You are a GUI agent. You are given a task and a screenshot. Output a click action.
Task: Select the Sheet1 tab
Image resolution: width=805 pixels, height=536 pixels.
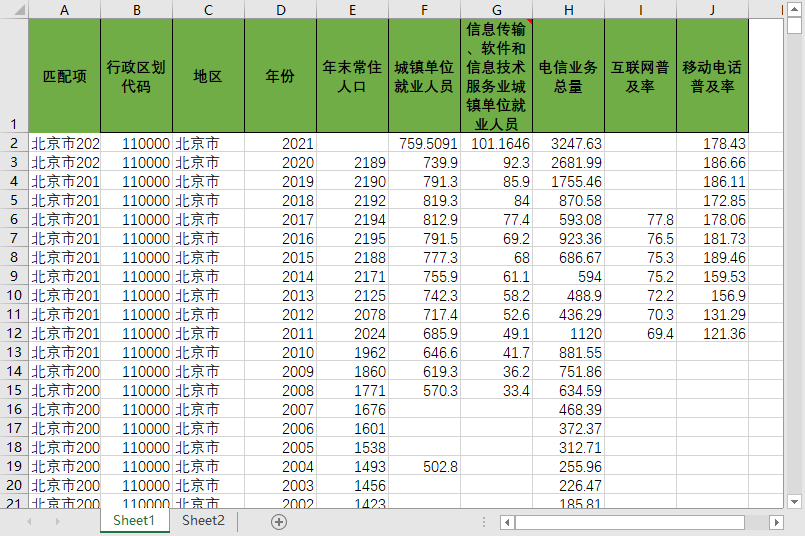coord(134,521)
